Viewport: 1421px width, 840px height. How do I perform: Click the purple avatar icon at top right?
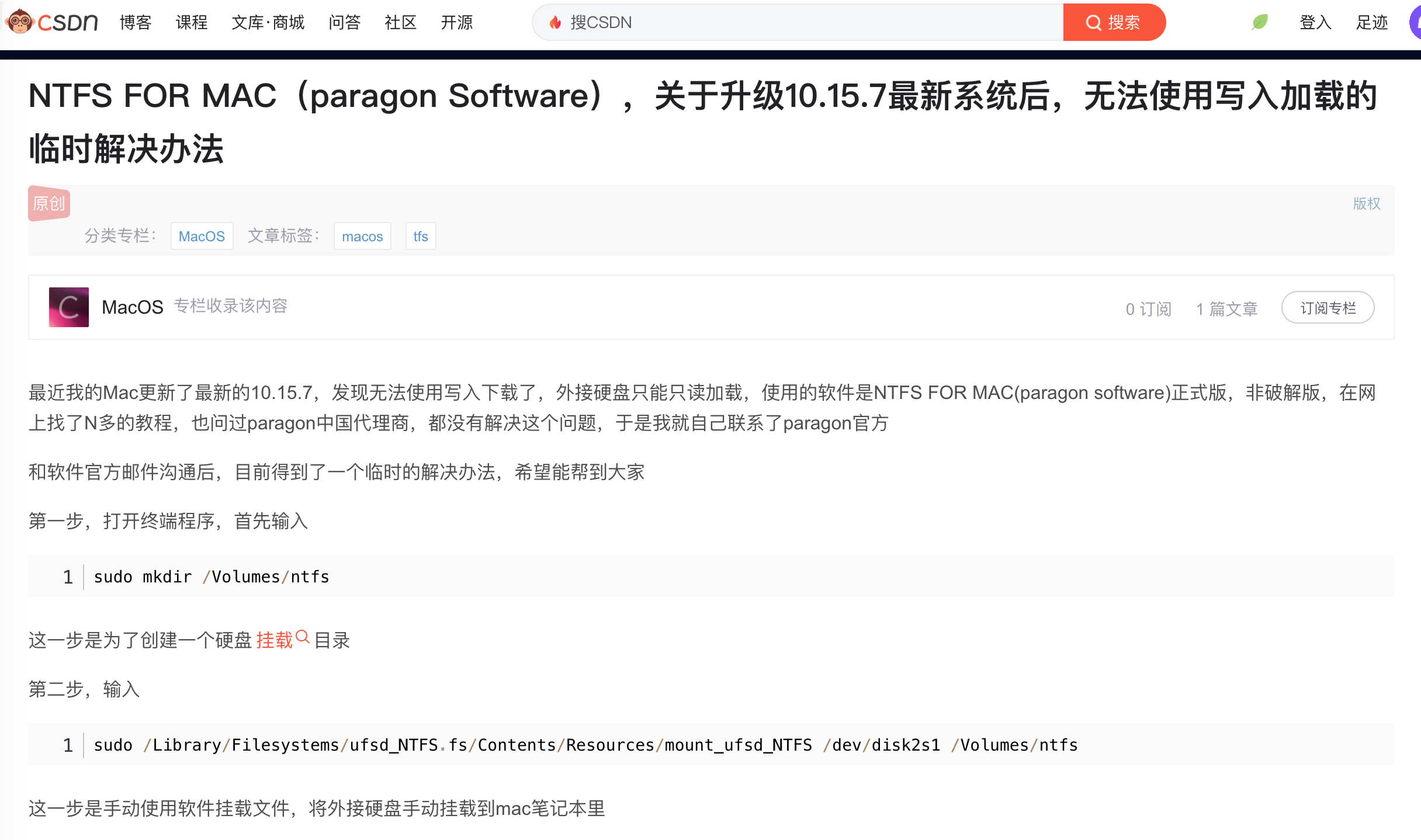point(1415,23)
